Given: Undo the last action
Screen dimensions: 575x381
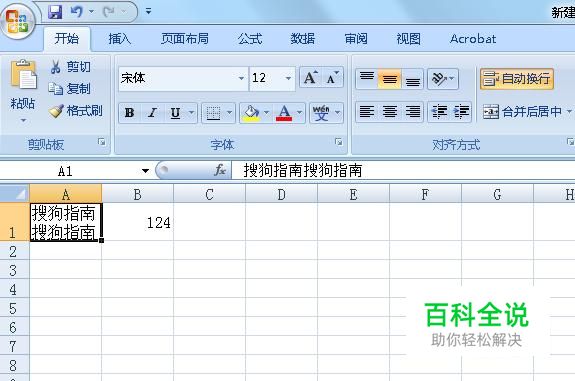Looking at the screenshot, I should (76, 12).
